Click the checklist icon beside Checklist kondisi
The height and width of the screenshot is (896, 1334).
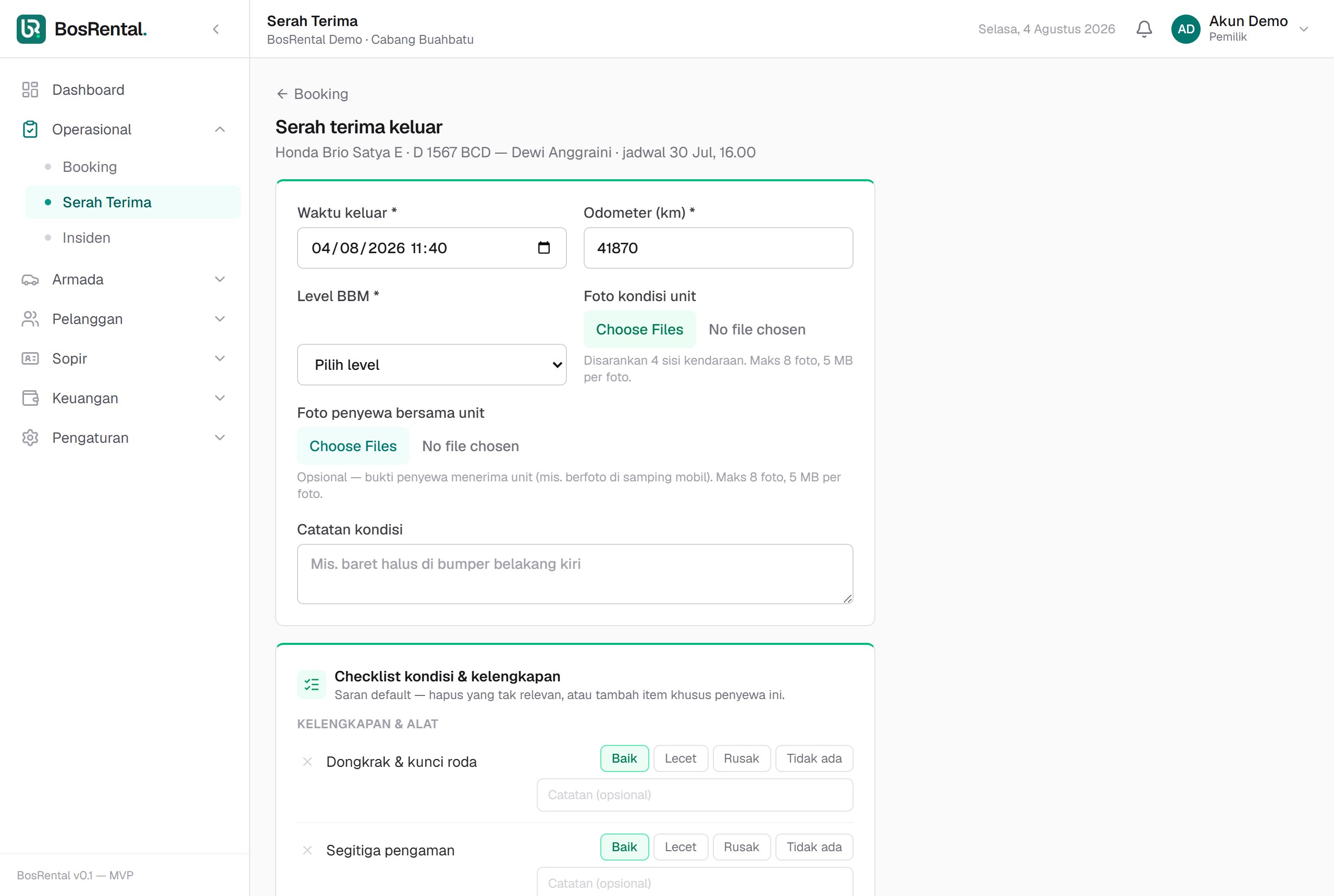312,685
